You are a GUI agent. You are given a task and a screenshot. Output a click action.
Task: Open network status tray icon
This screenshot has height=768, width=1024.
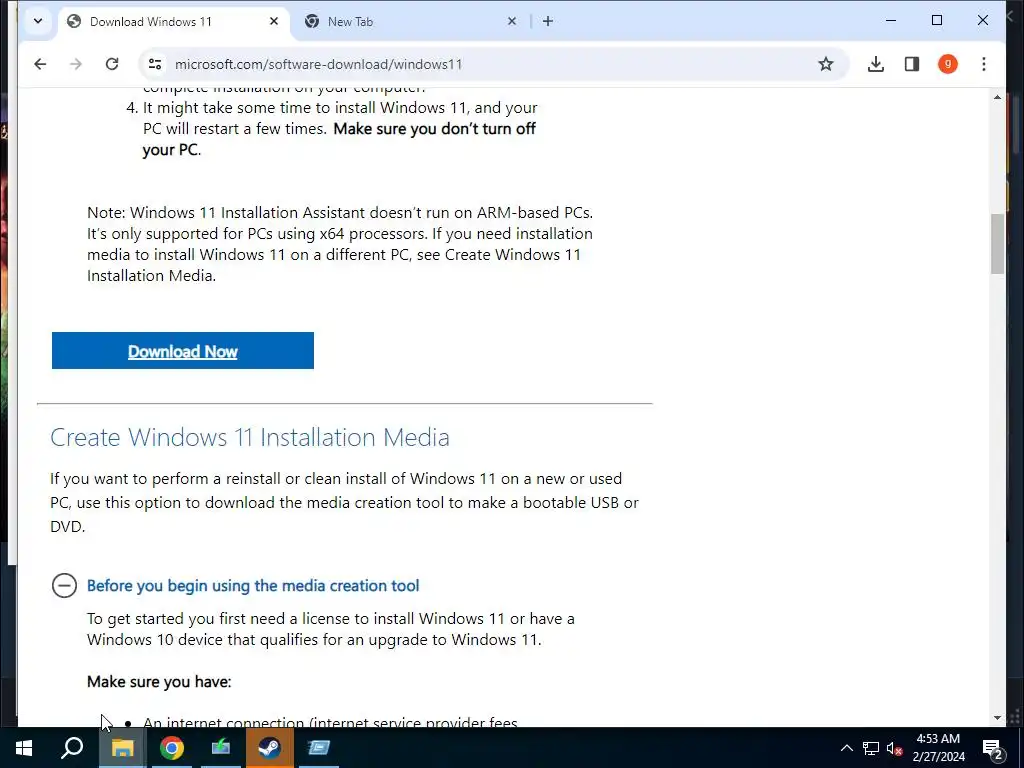871,748
